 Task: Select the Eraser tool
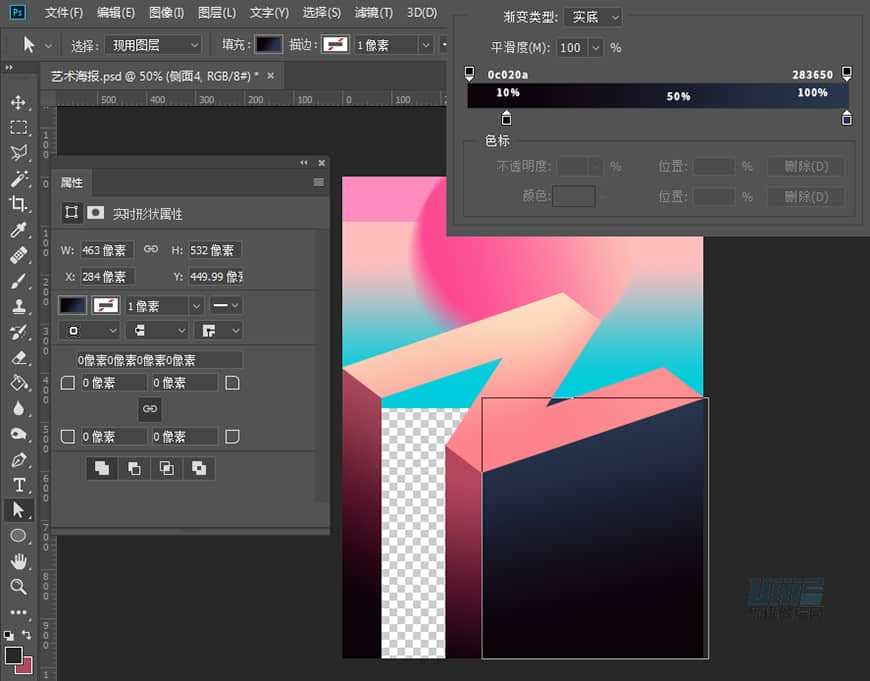(x=18, y=357)
